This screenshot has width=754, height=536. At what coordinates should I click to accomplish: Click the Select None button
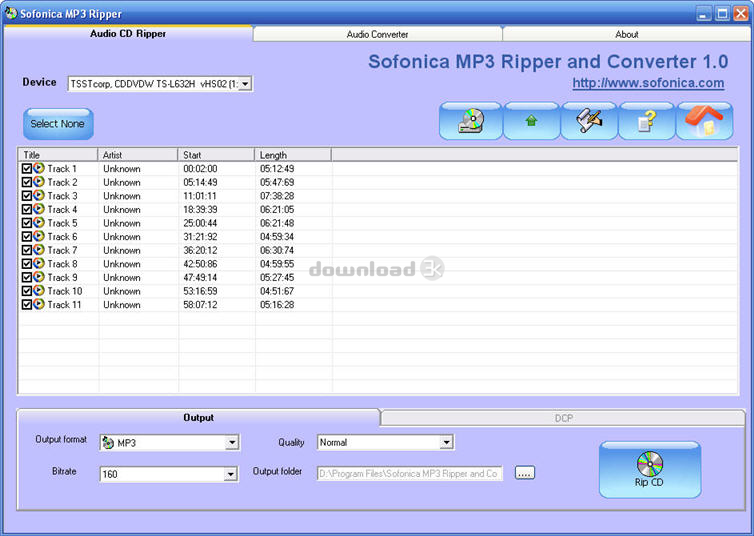pyautogui.click(x=58, y=124)
